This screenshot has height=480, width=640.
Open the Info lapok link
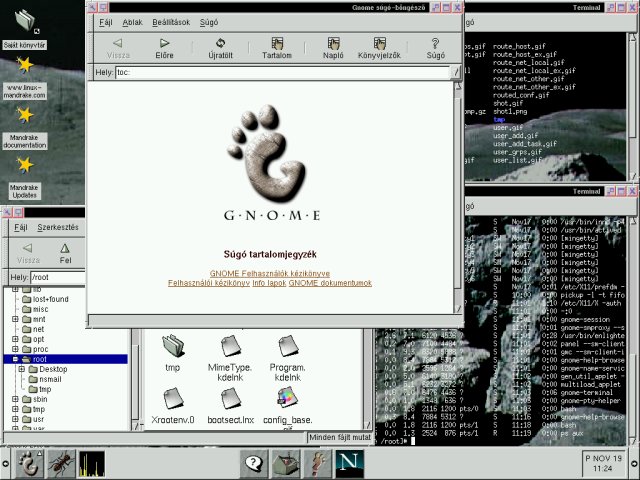[269, 283]
